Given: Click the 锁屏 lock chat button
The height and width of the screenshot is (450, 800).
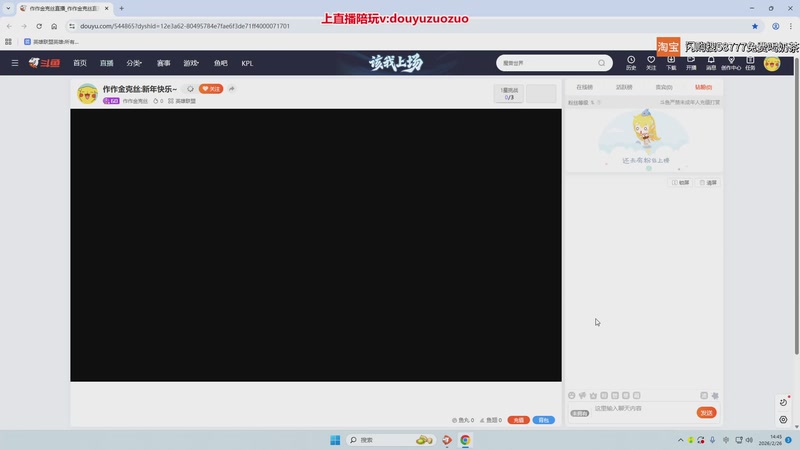Looking at the screenshot, I should (x=681, y=183).
